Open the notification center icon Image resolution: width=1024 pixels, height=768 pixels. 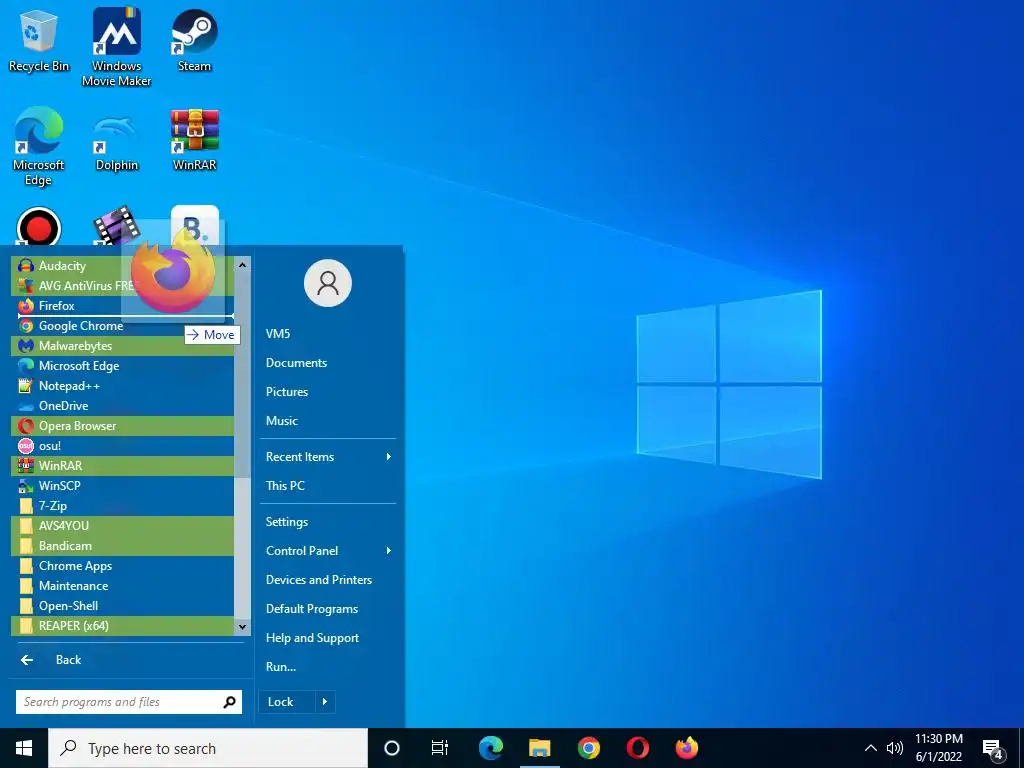[x=993, y=749]
